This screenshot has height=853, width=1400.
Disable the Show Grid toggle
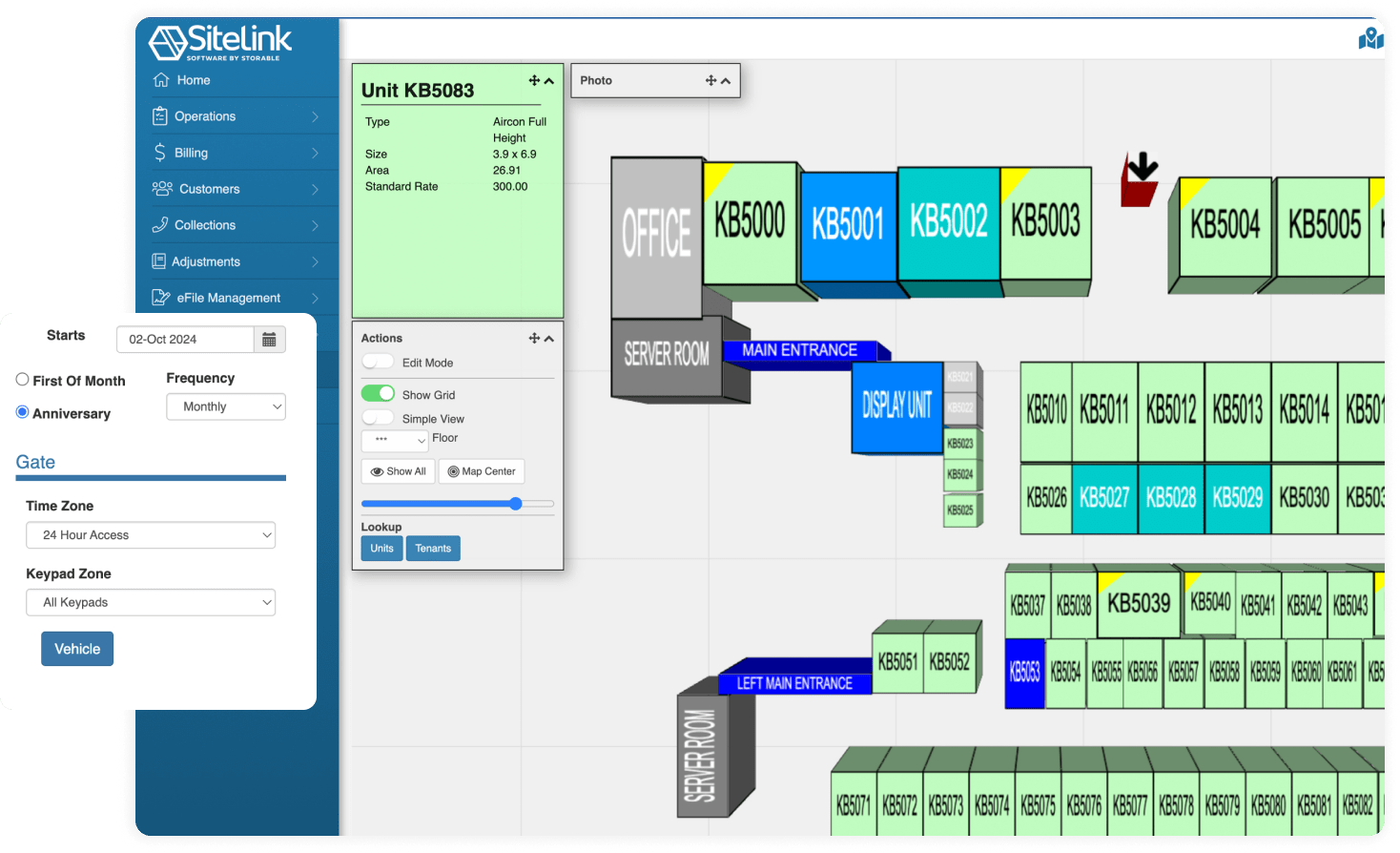pyautogui.click(x=378, y=393)
